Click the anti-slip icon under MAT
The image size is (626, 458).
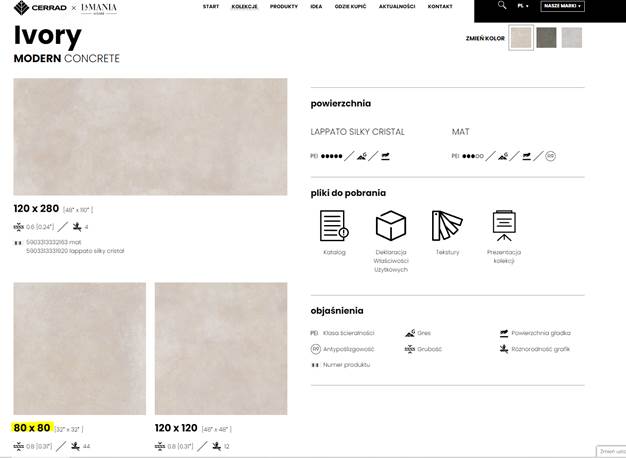(551, 156)
